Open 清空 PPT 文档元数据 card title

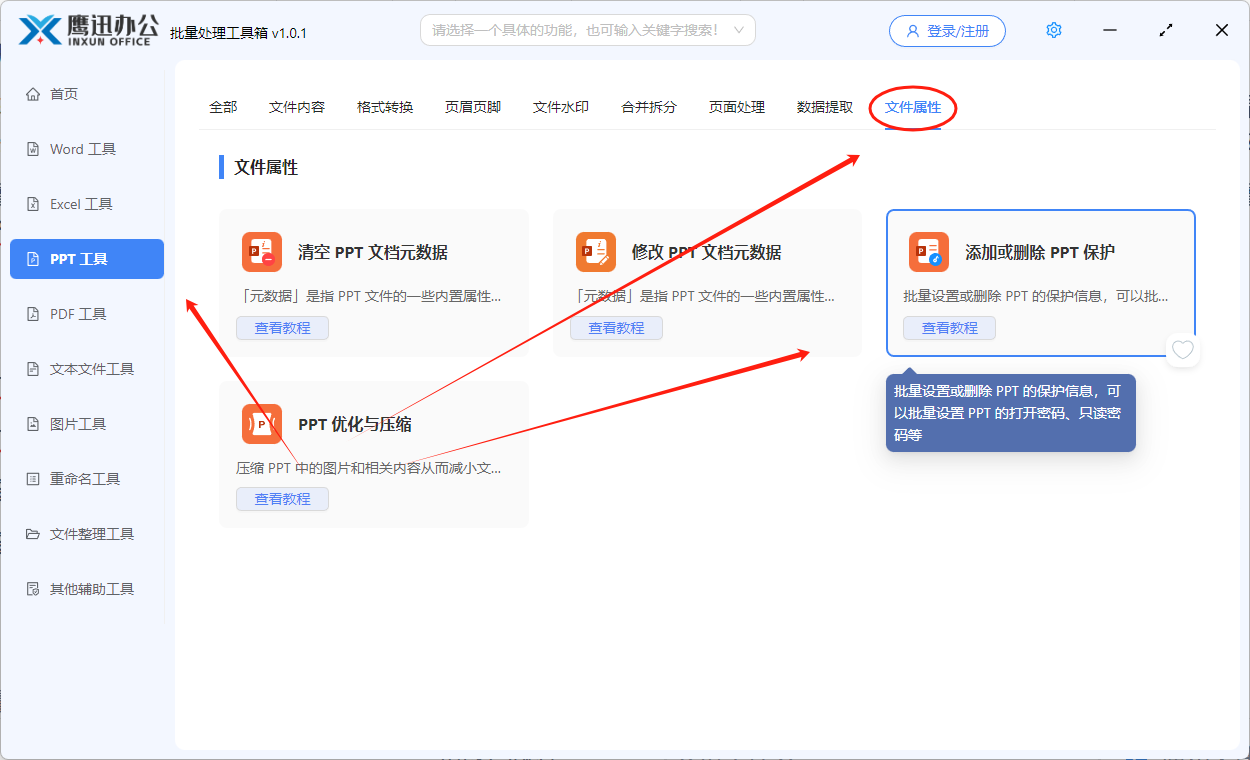click(x=373, y=252)
